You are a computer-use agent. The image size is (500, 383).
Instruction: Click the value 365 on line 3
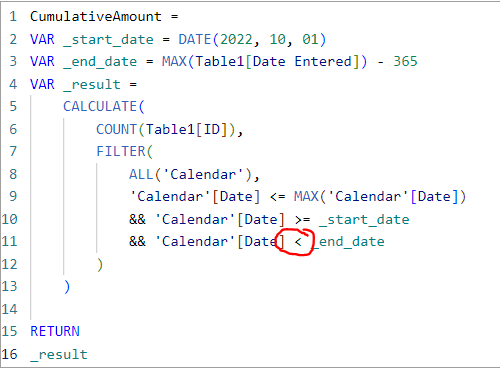coord(405,61)
